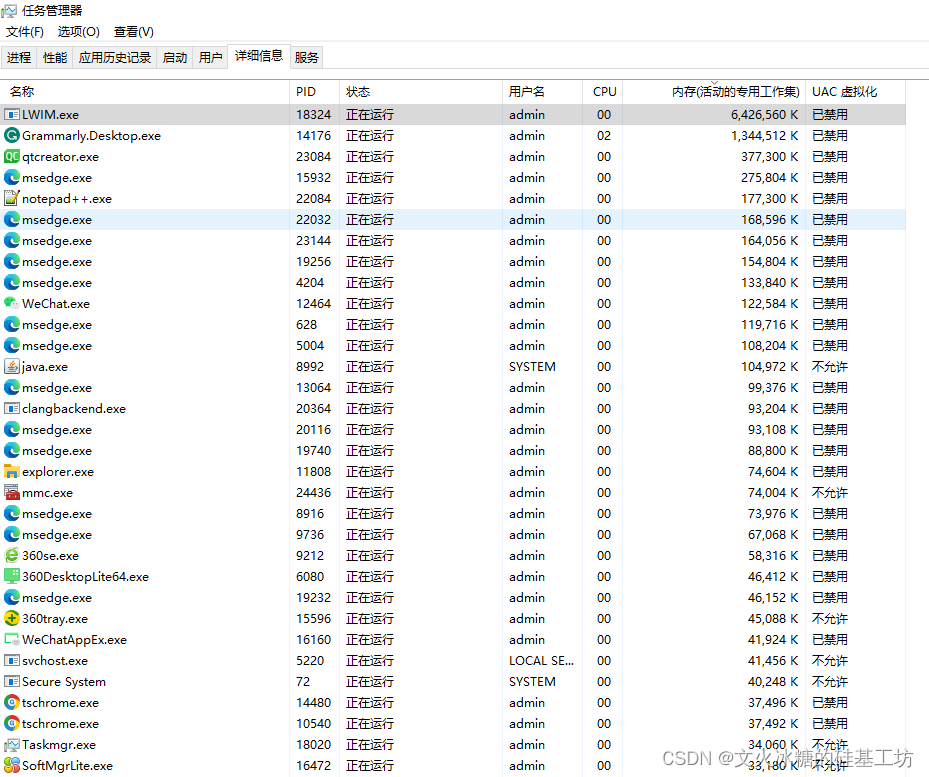Click the WeChatAppEx.exe icon
Viewport: 929px width, 777px height.
click(12, 639)
